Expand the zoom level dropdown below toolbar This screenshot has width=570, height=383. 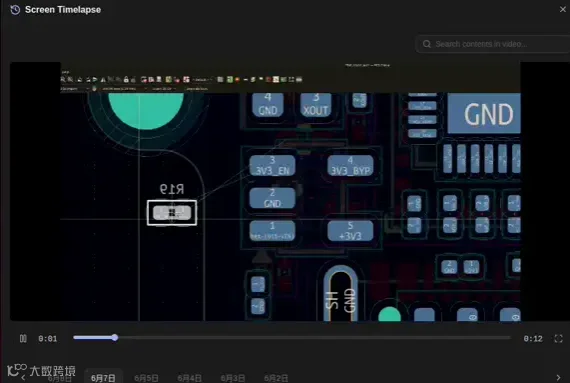click(164, 89)
